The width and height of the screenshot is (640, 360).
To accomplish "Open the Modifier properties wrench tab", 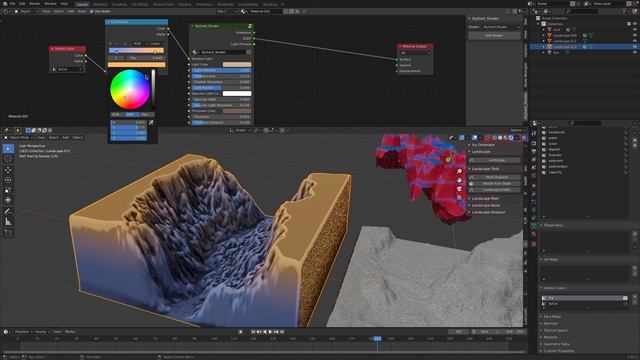I will 534,194.
